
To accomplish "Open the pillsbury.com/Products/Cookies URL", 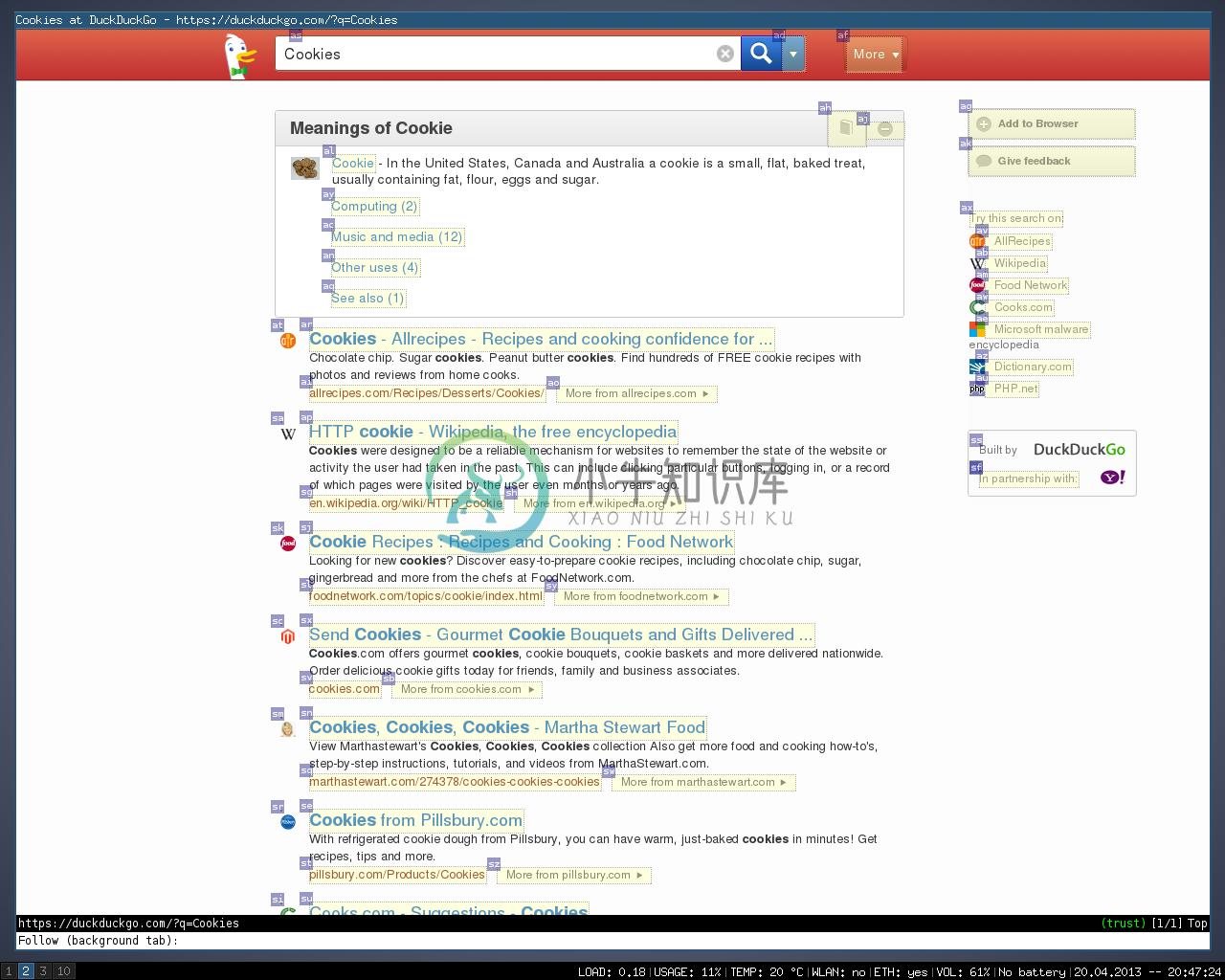I will click(397, 875).
